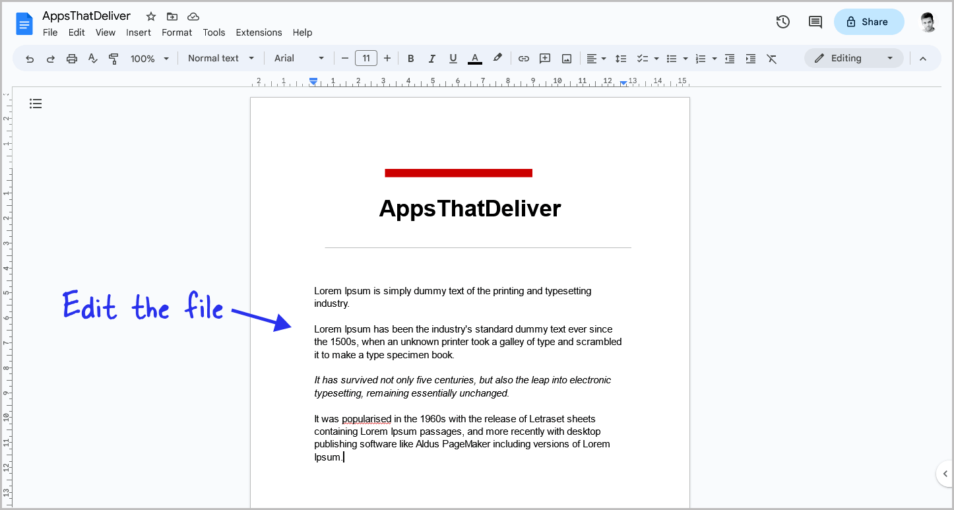This screenshot has height=510, width=954.
Task: Click the italic paragraph about five centuries
Action: [x=462, y=386]
